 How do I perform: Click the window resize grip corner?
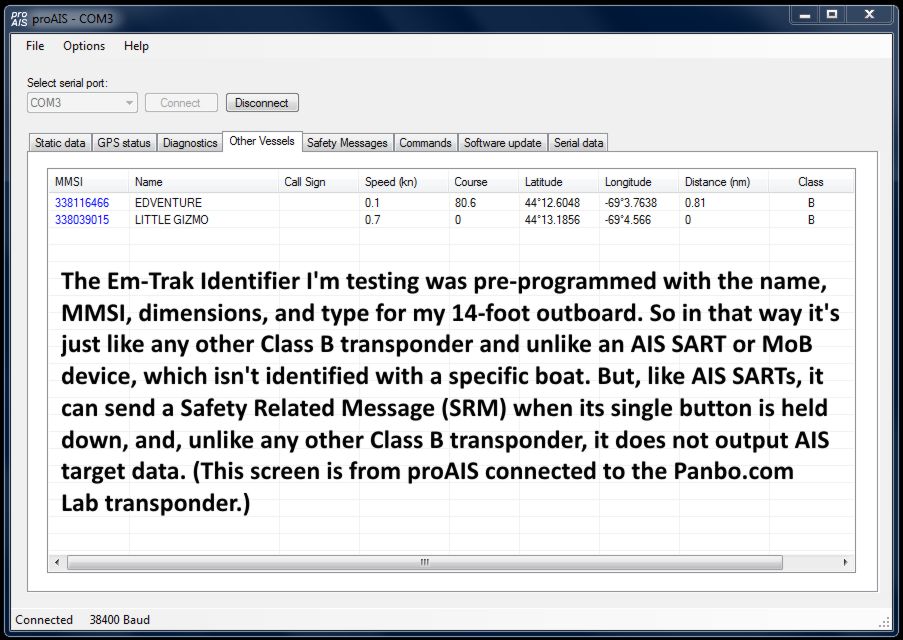click(x=885, y=622)
